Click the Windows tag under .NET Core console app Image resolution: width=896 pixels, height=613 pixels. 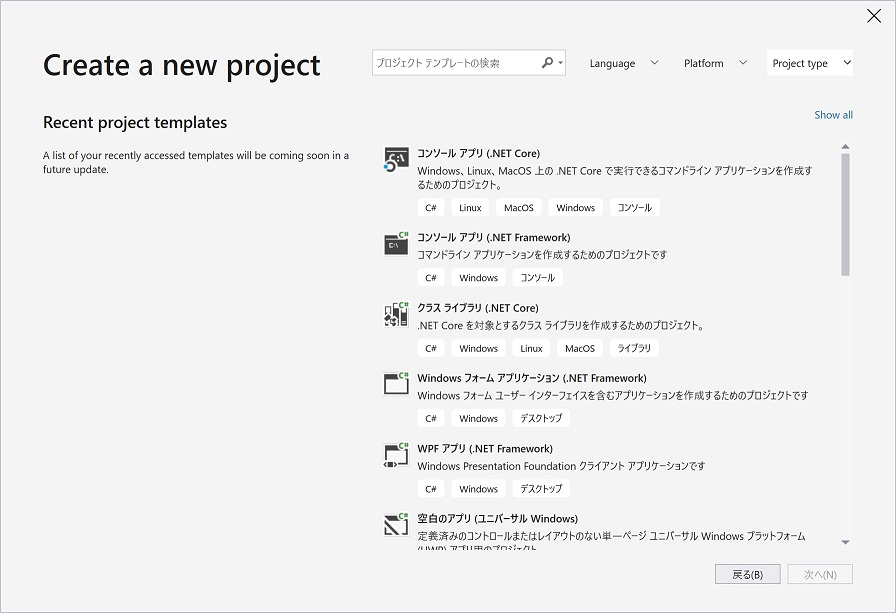(x=575, y=207)
